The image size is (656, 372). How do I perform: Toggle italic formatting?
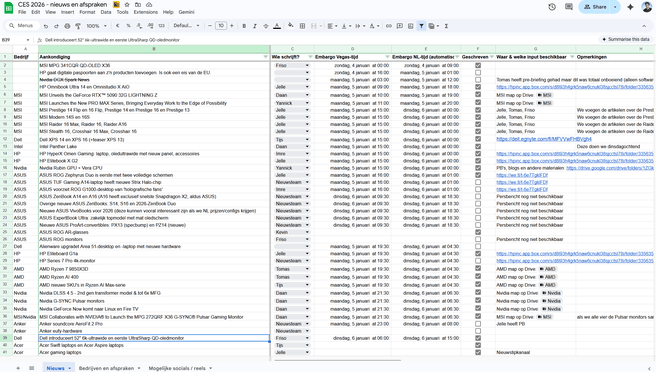pyautogui.click(x=255, y=26)
